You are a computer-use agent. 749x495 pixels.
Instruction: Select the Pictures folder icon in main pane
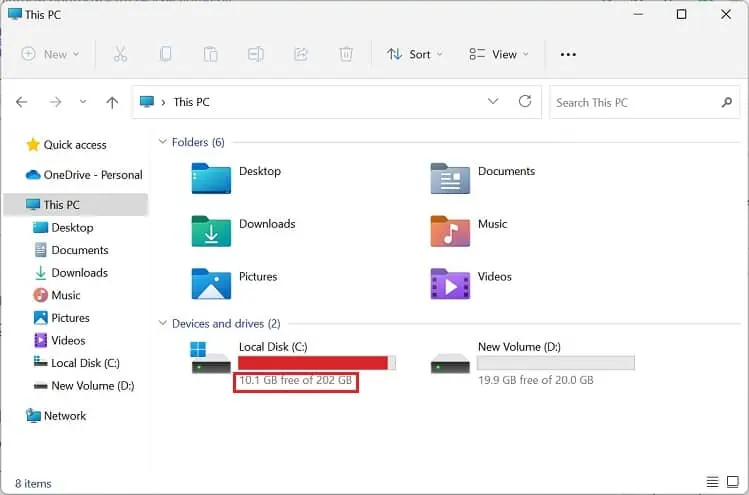tap(211, 283)
